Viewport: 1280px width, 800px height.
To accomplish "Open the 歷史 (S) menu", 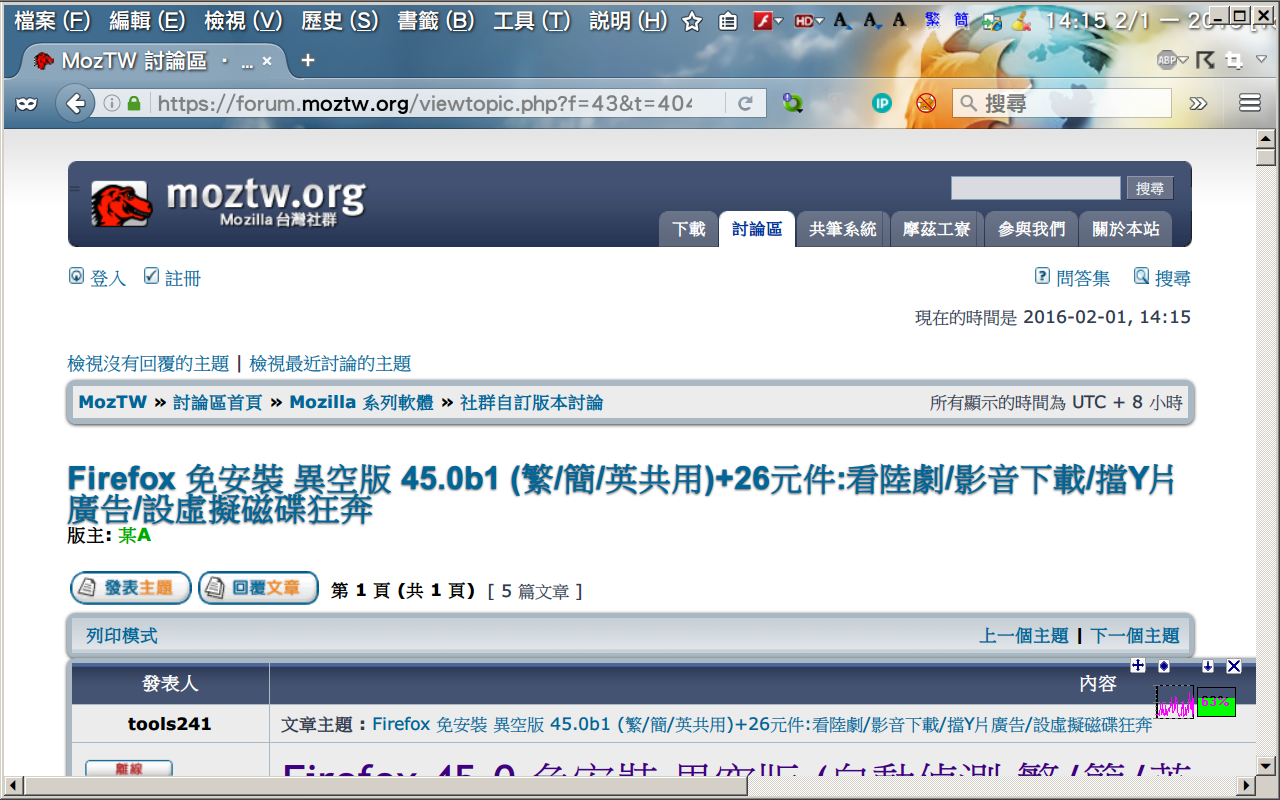I will (339, 21).
